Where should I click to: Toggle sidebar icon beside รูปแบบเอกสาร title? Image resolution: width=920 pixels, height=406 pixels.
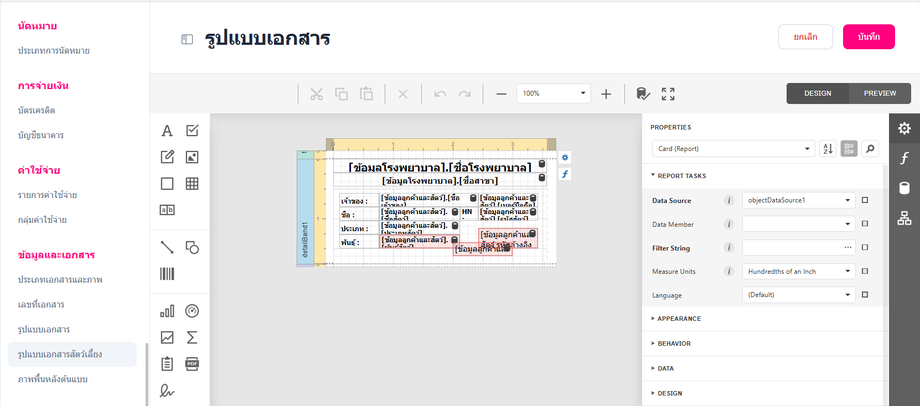(x=187, y=39)
